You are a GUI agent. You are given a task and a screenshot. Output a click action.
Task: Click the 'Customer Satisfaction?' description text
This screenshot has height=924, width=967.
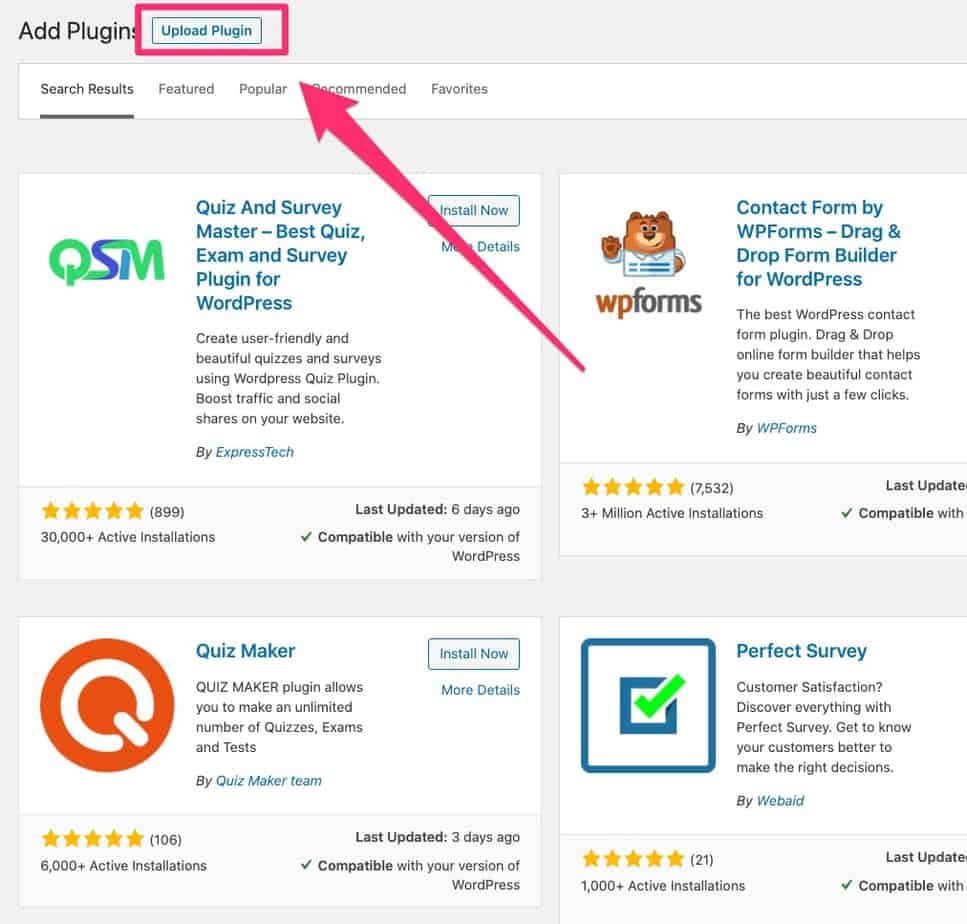point(823,727)
